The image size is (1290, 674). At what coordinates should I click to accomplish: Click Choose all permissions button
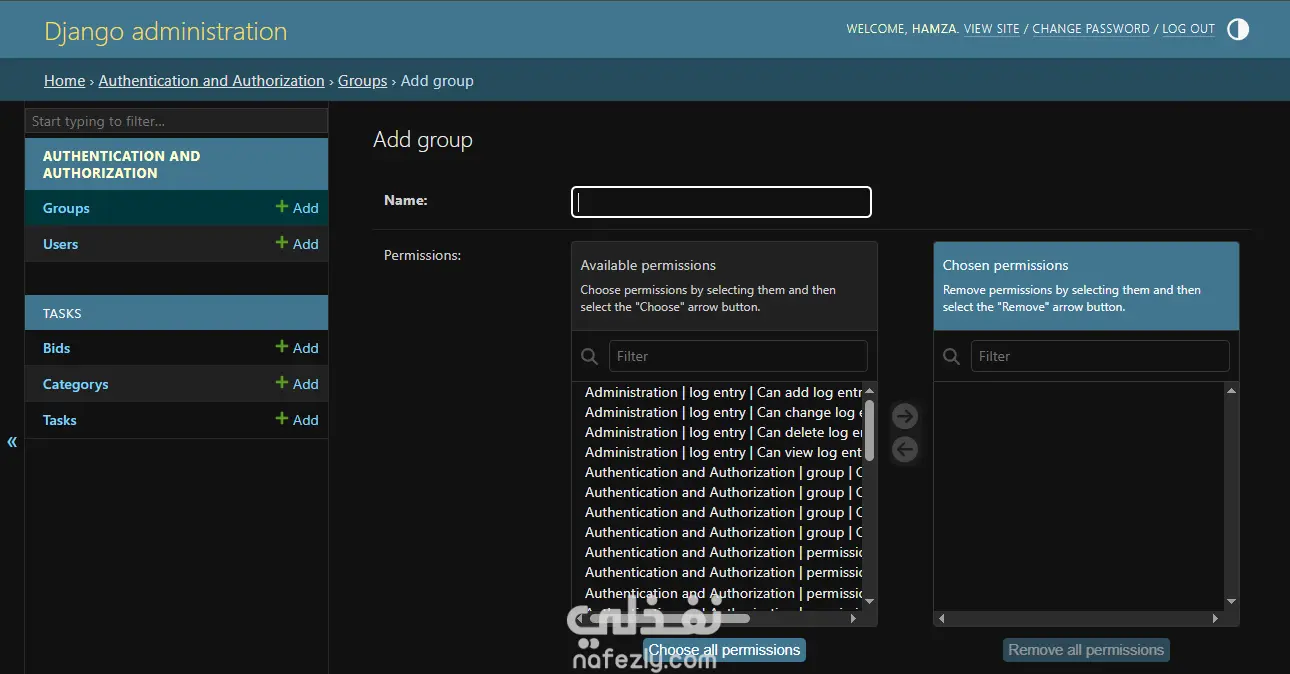coord(724,650)
